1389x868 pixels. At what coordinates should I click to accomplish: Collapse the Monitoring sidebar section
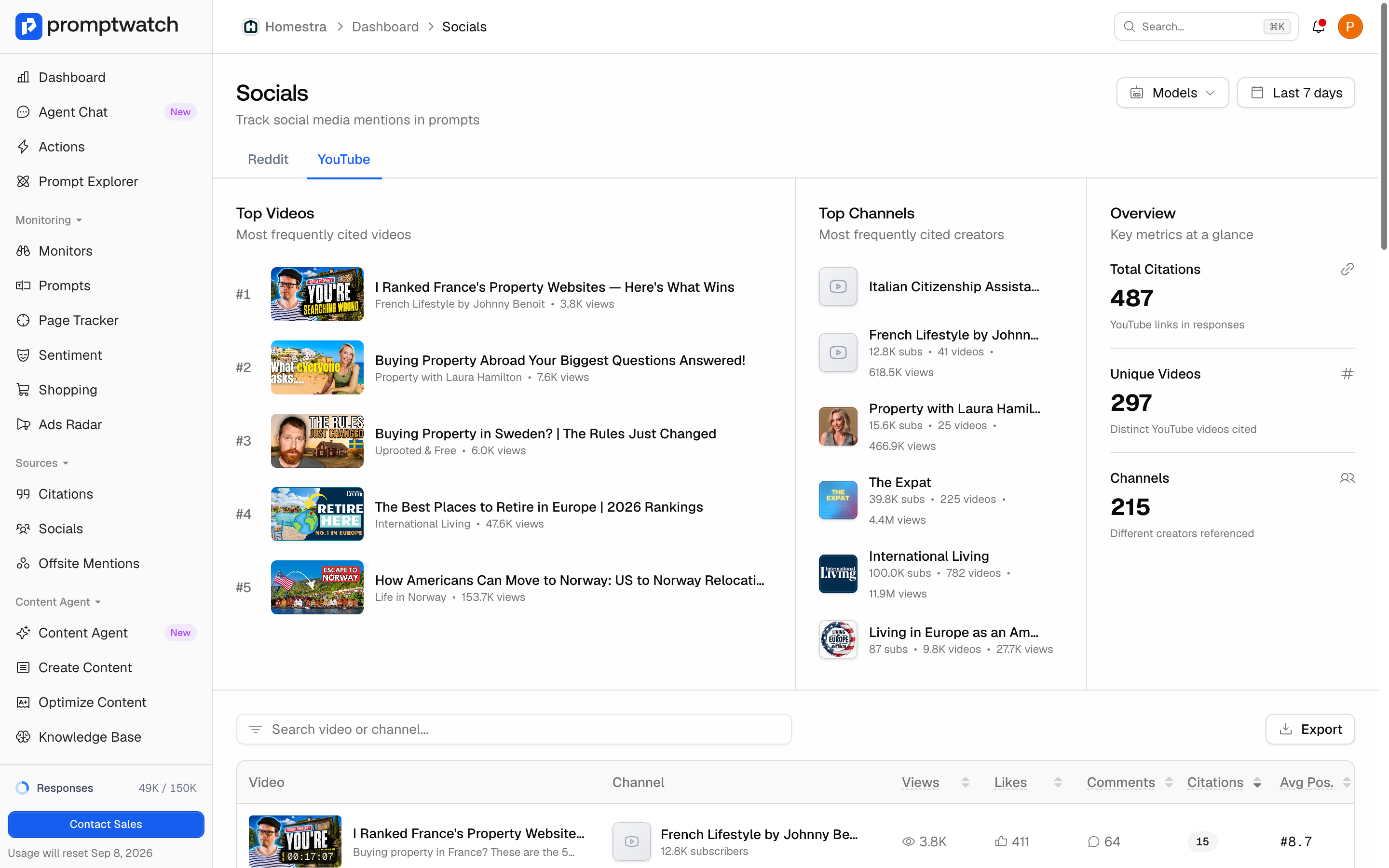[49, 220]
